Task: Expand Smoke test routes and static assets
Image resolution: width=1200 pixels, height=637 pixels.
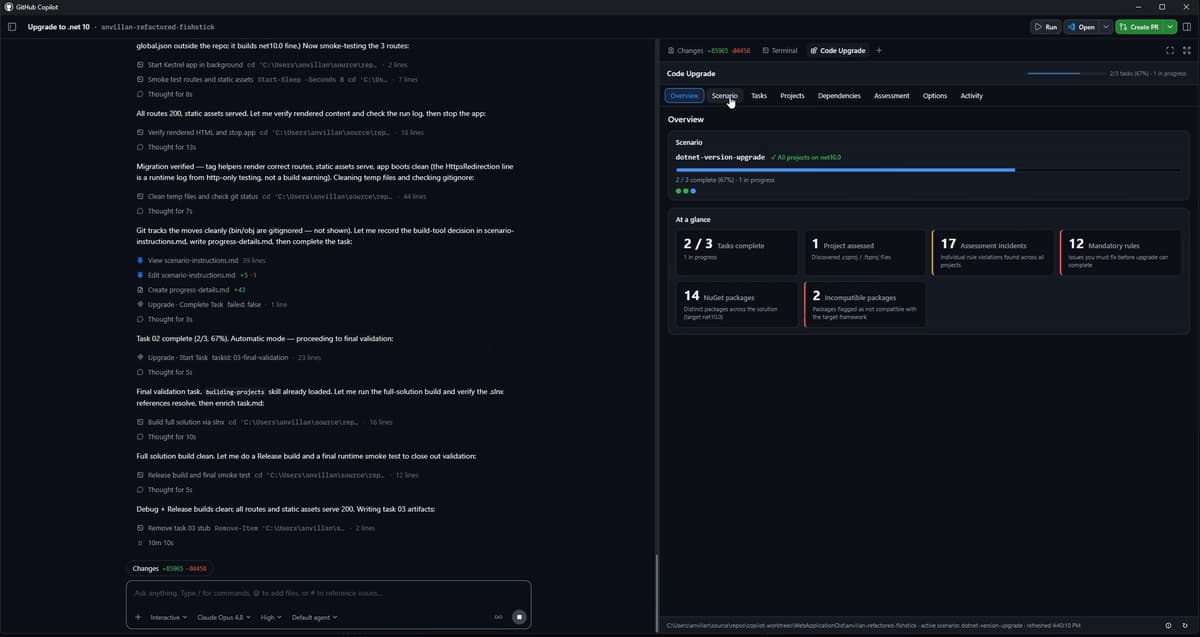Action: click(277, 79)
